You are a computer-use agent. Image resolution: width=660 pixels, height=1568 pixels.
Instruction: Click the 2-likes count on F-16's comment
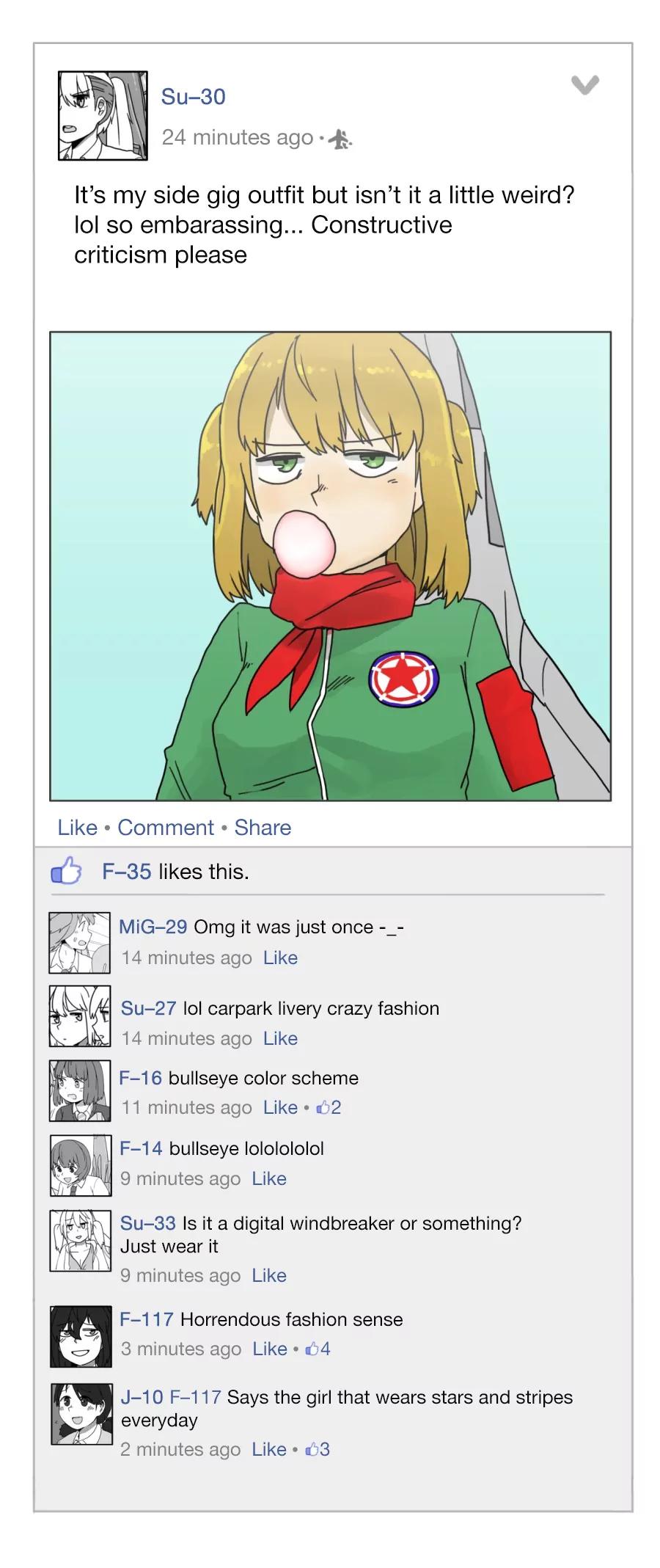coord(329,1107)
